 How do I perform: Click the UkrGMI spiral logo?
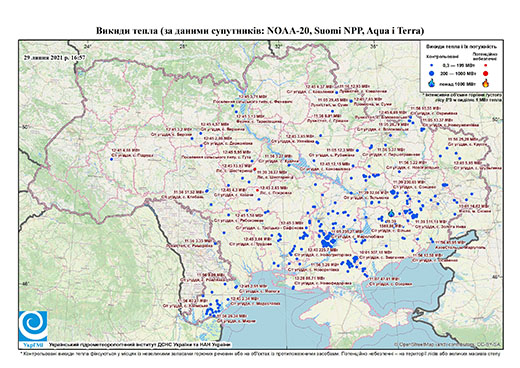(x=33, y=327)
